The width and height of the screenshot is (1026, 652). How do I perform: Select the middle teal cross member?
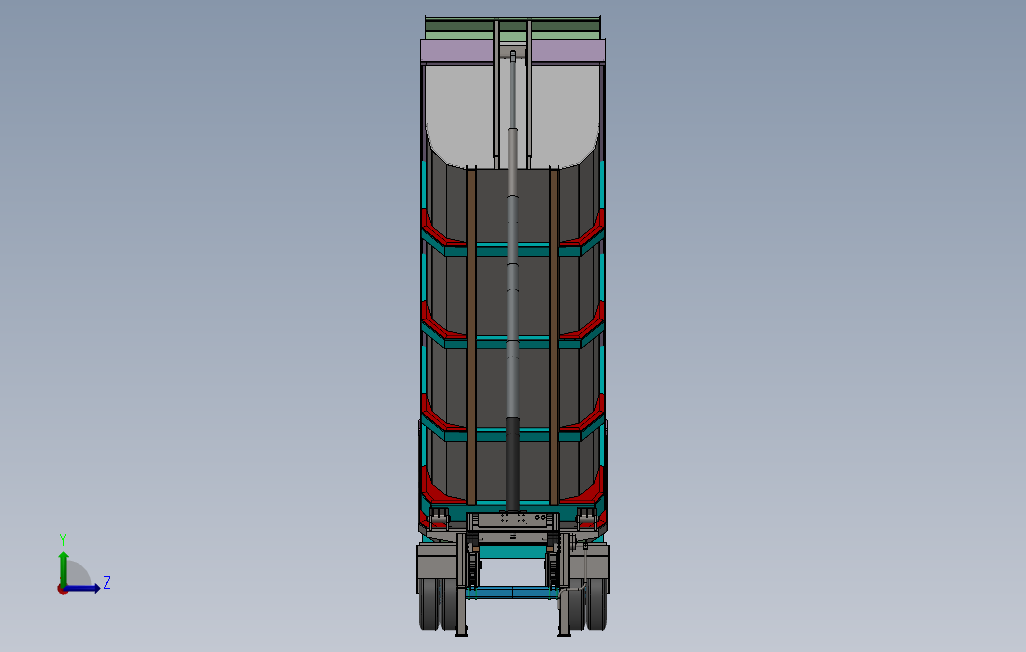coord(512,342)
